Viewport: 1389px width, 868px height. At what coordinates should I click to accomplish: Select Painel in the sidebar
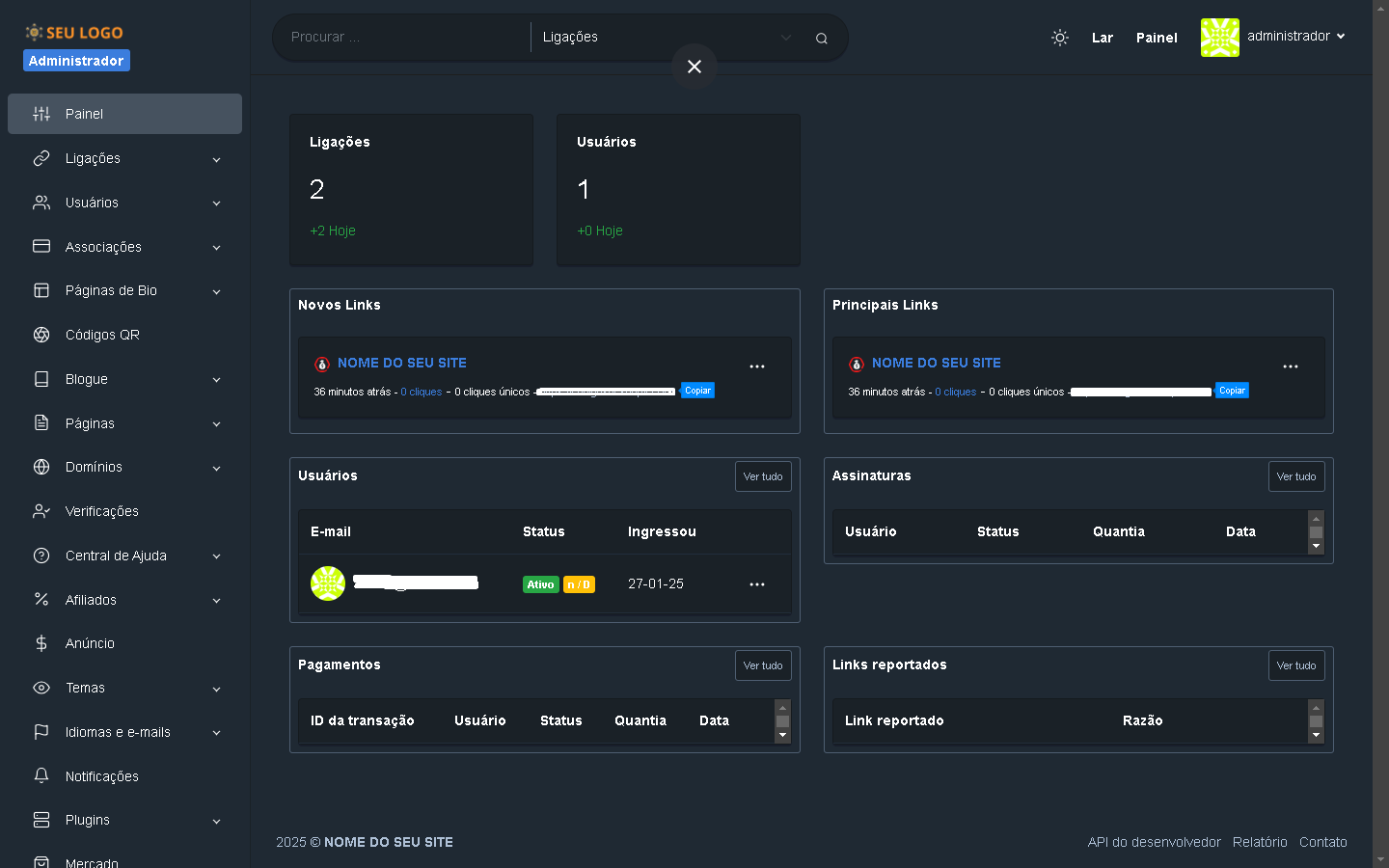pyautogui.click(x=125, y=114)
